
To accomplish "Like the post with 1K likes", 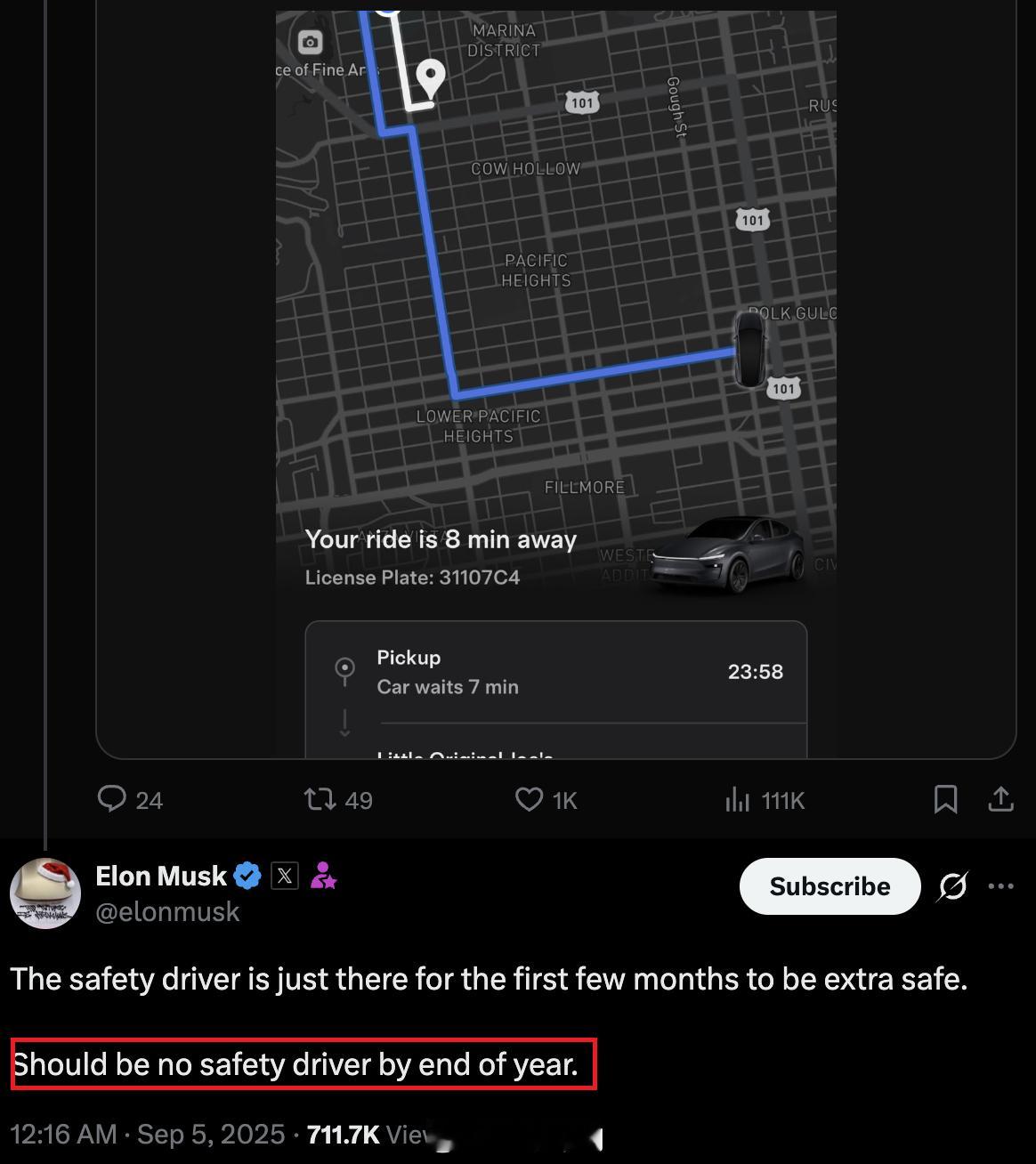I will click(530, 799).
